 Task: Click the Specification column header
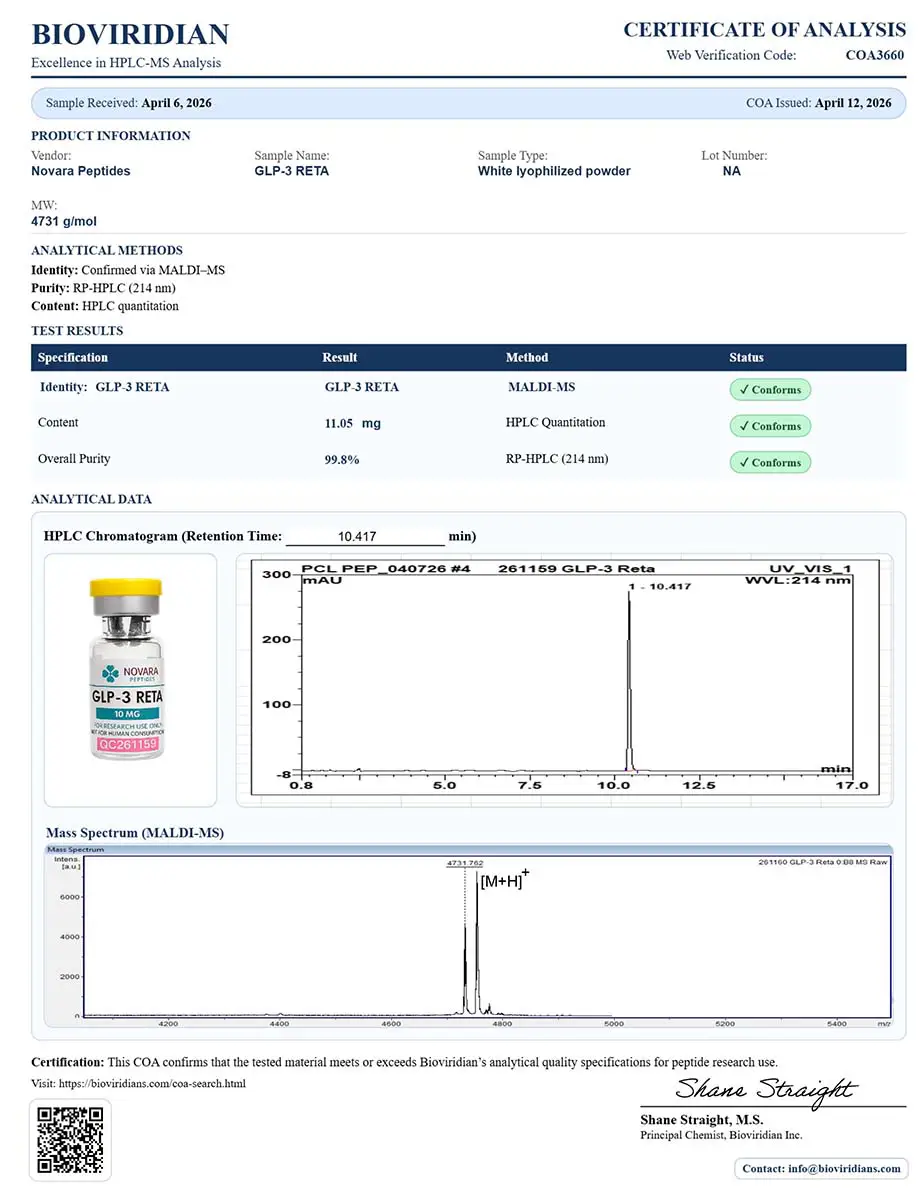(x=73, y=358)
